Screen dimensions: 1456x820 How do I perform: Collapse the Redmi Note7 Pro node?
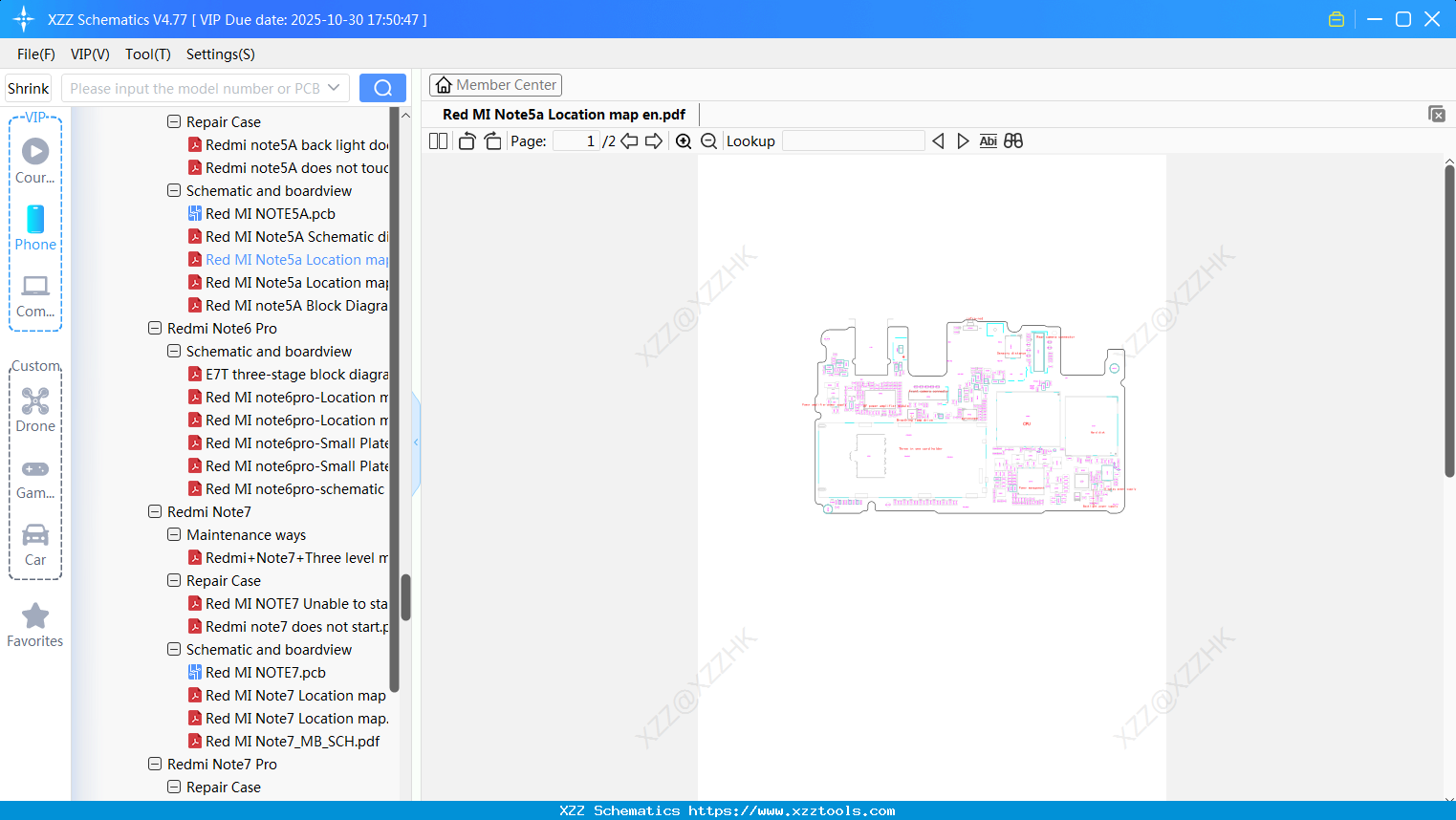click(155, 764)
